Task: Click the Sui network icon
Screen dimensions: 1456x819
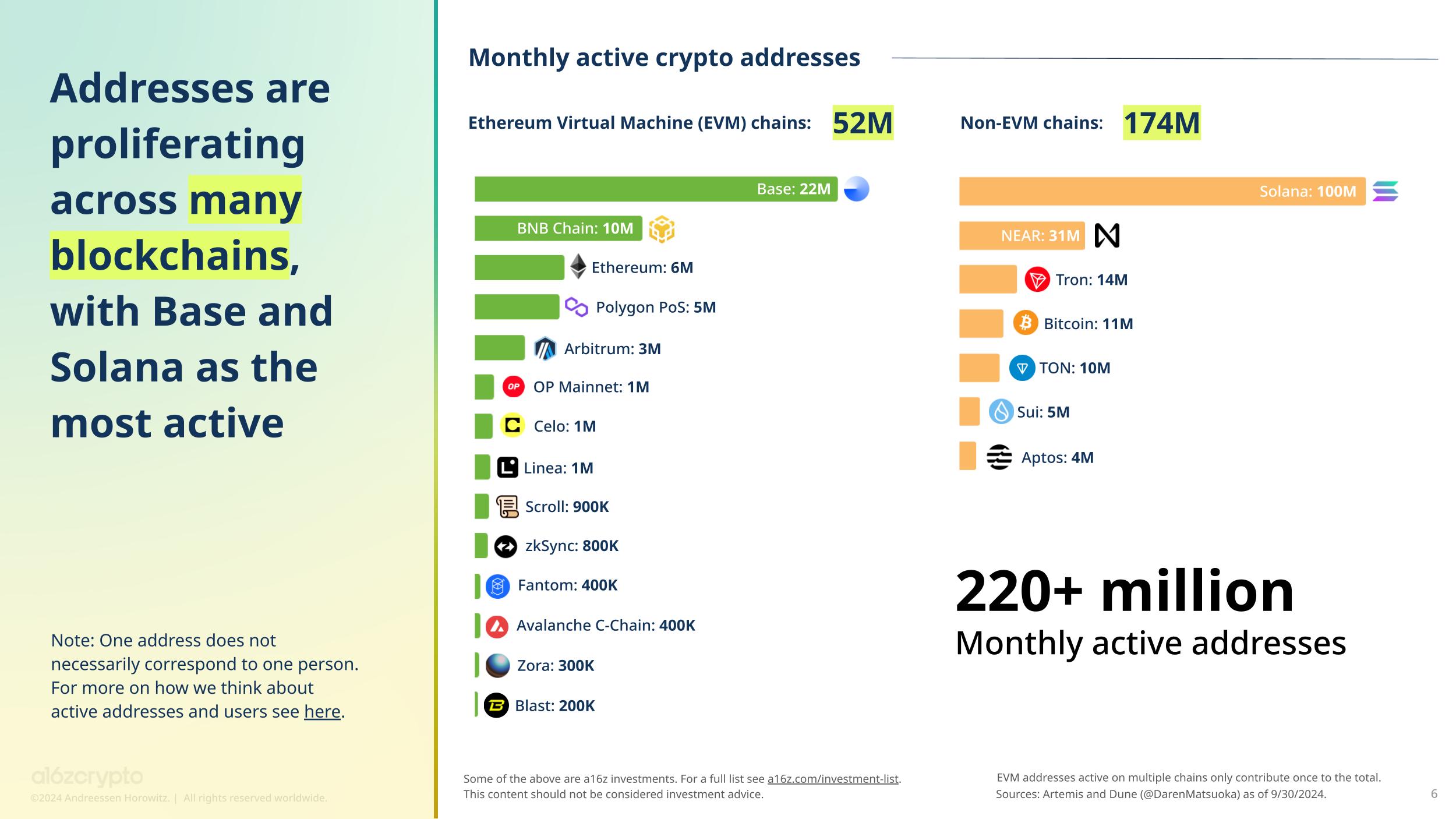Action: click(x=1009, y=412)
